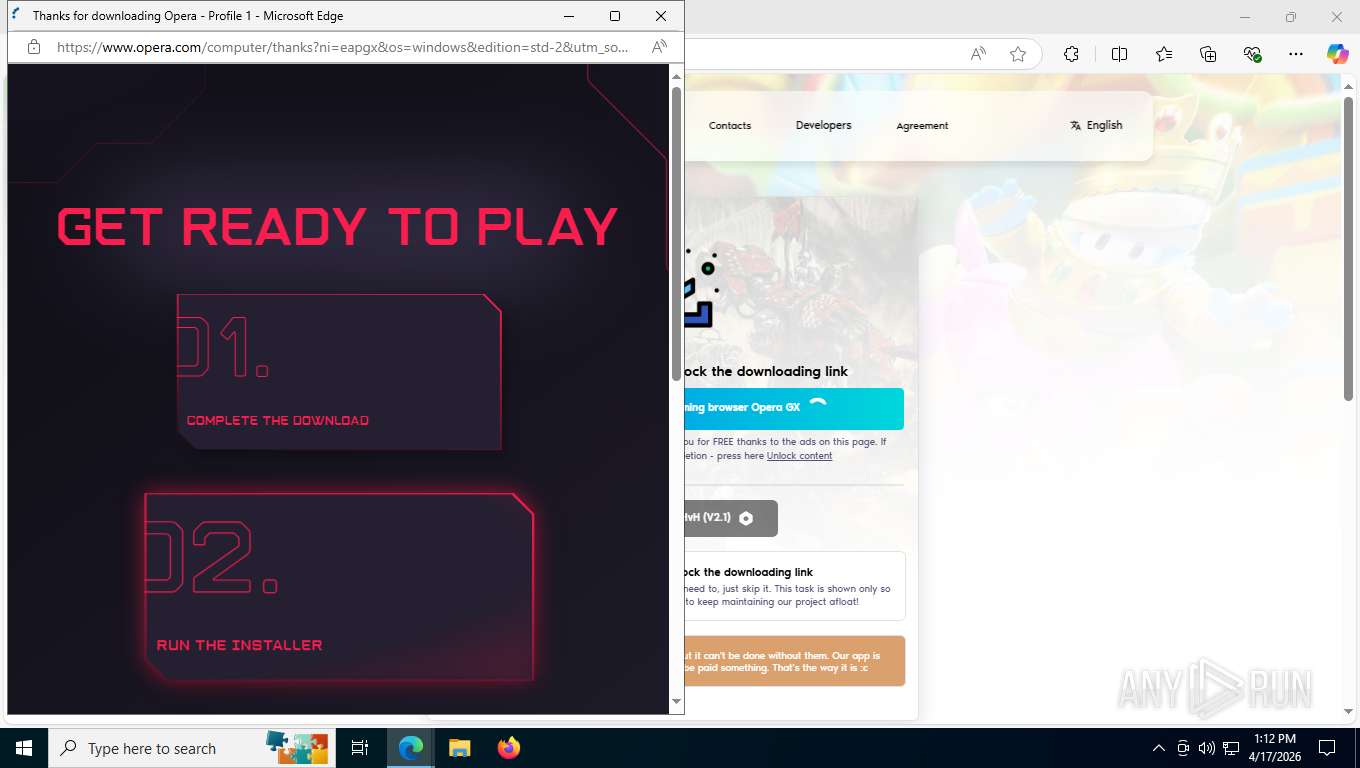1360x768 pixels.
Task: Restore down the main Edge window
Action: point(1291,17)
